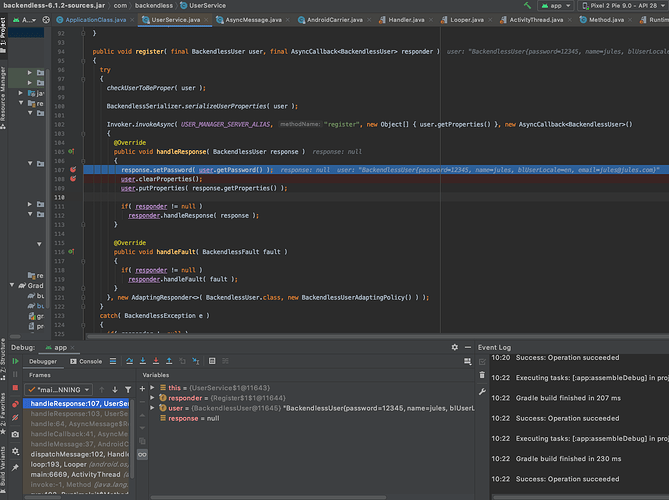Click 'com' in breadcrumb path
Image resolution: width=669 pixels, height=500 pixels.
click(120, 6)
